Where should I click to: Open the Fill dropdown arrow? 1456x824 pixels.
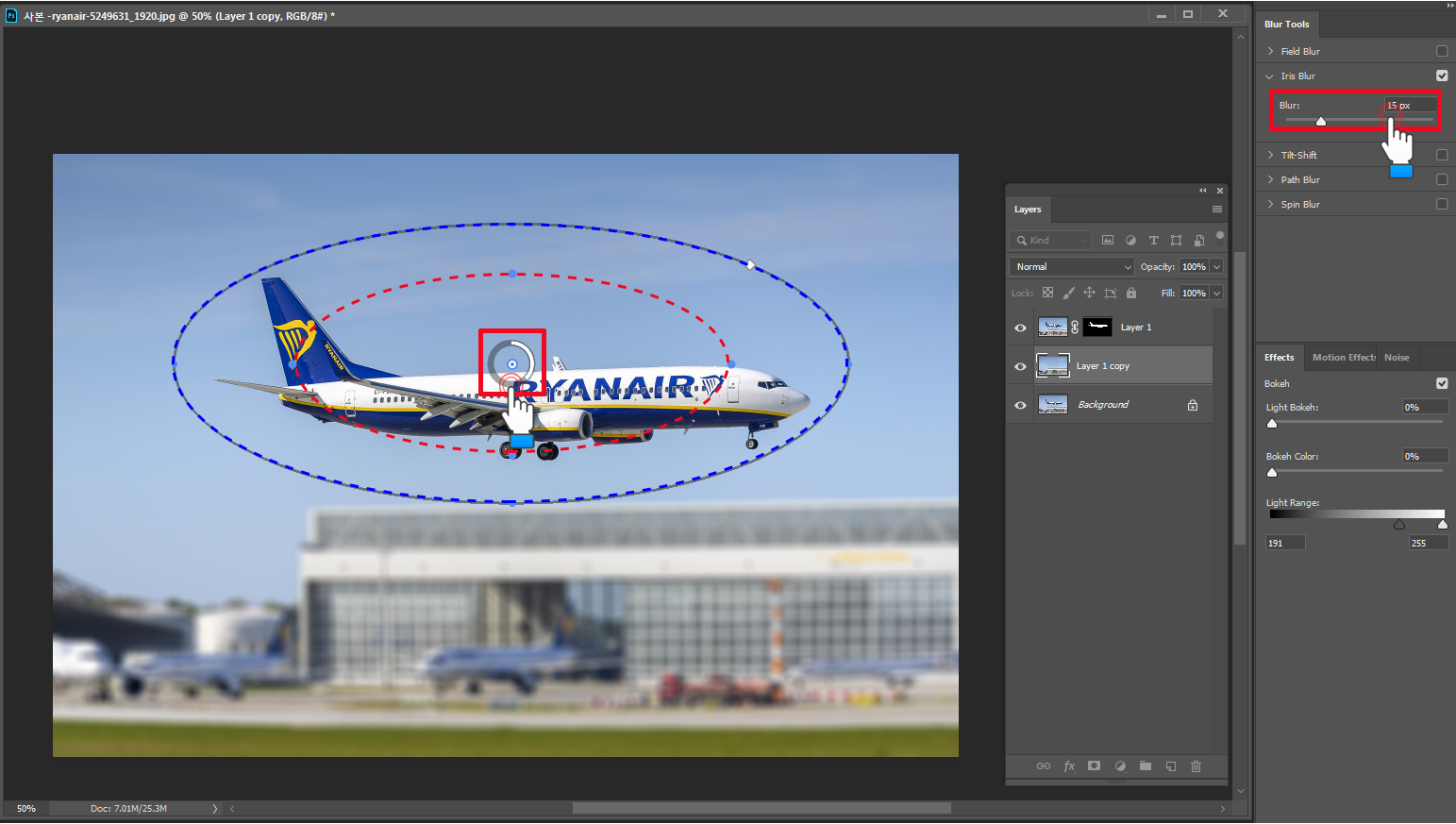coord(1217,294)
